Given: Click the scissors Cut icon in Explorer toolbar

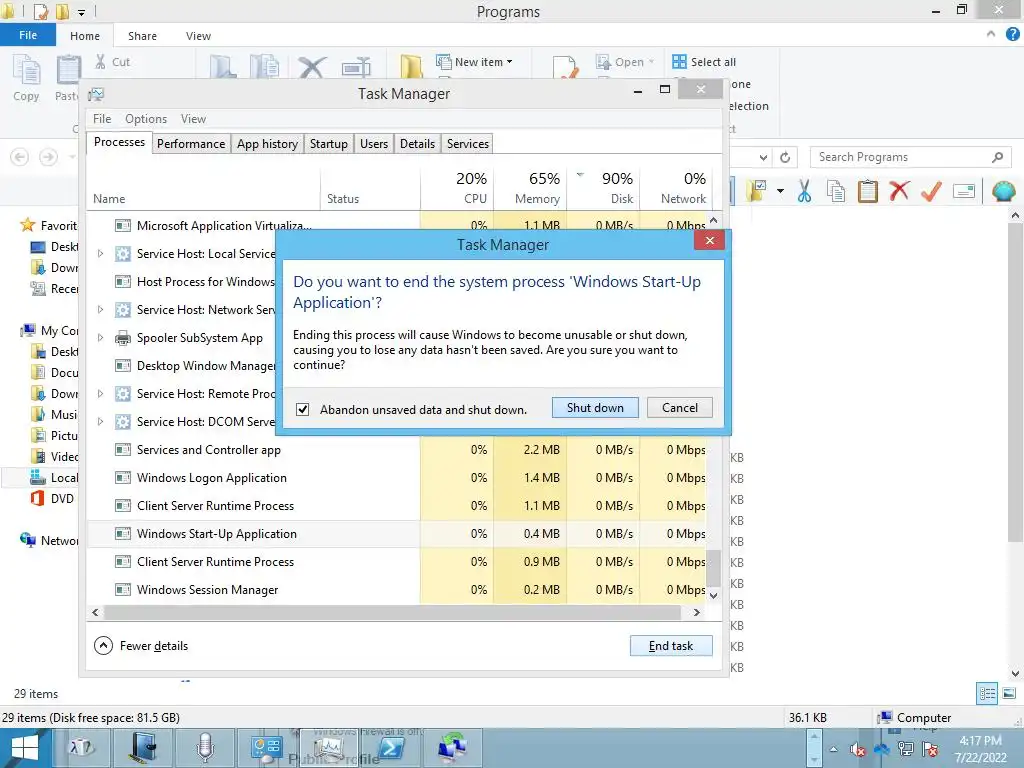Looking at the screenshot, I should (x=805, y=191).
